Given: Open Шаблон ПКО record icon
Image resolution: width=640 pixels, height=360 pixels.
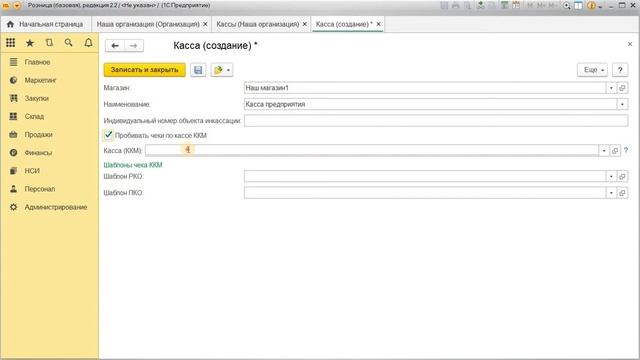Looking at the screenshot, I should click(x=622, y=193).
